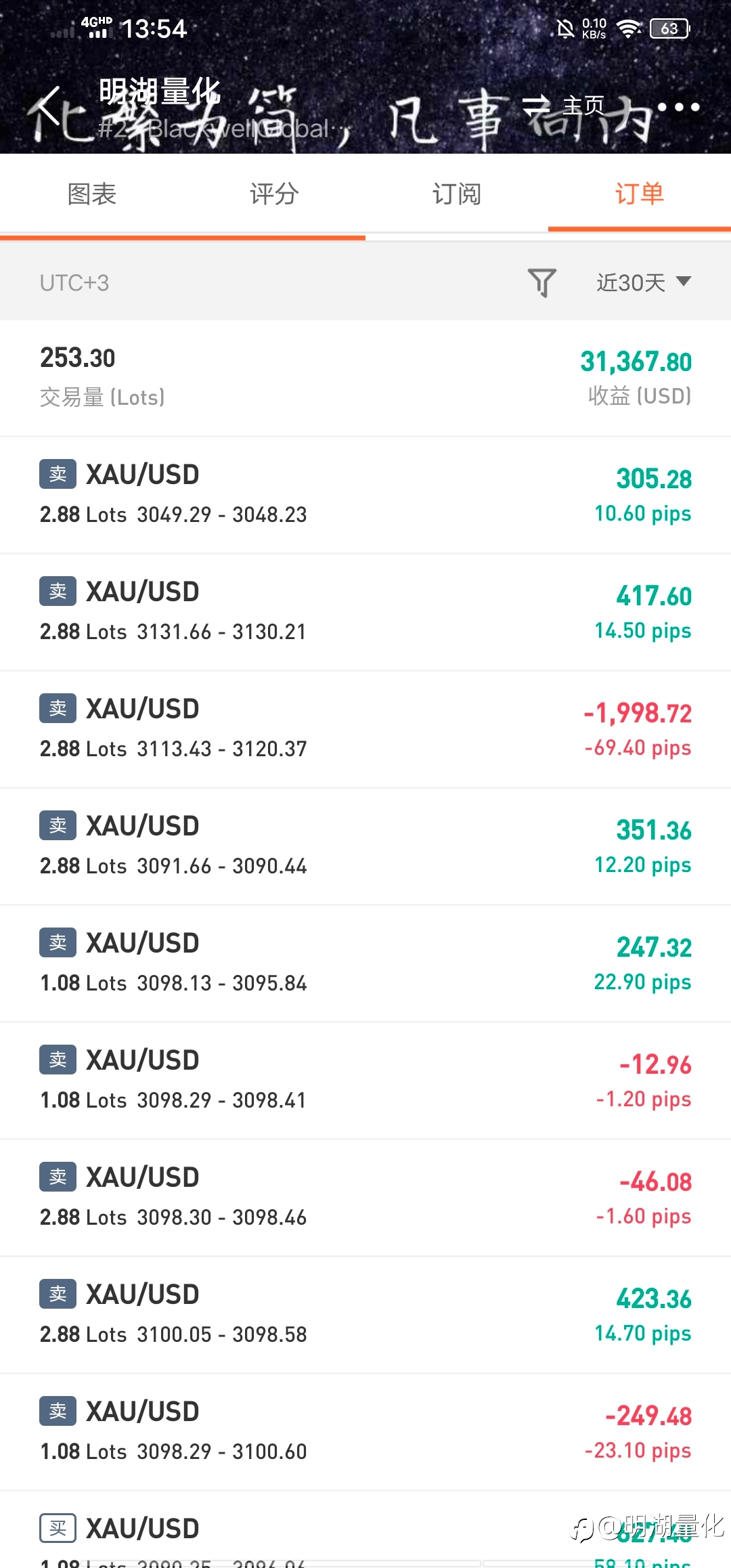The image size is (731, 1568).
Task: Tap the 卖 badge on the 423.36 order
Action: tap(58, 1294)
